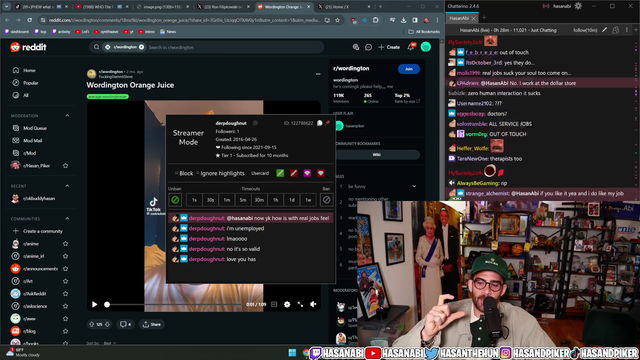Expand the 'be funny' rule
The width and height of the screenshot is (640, 360).
pos(414,186)
